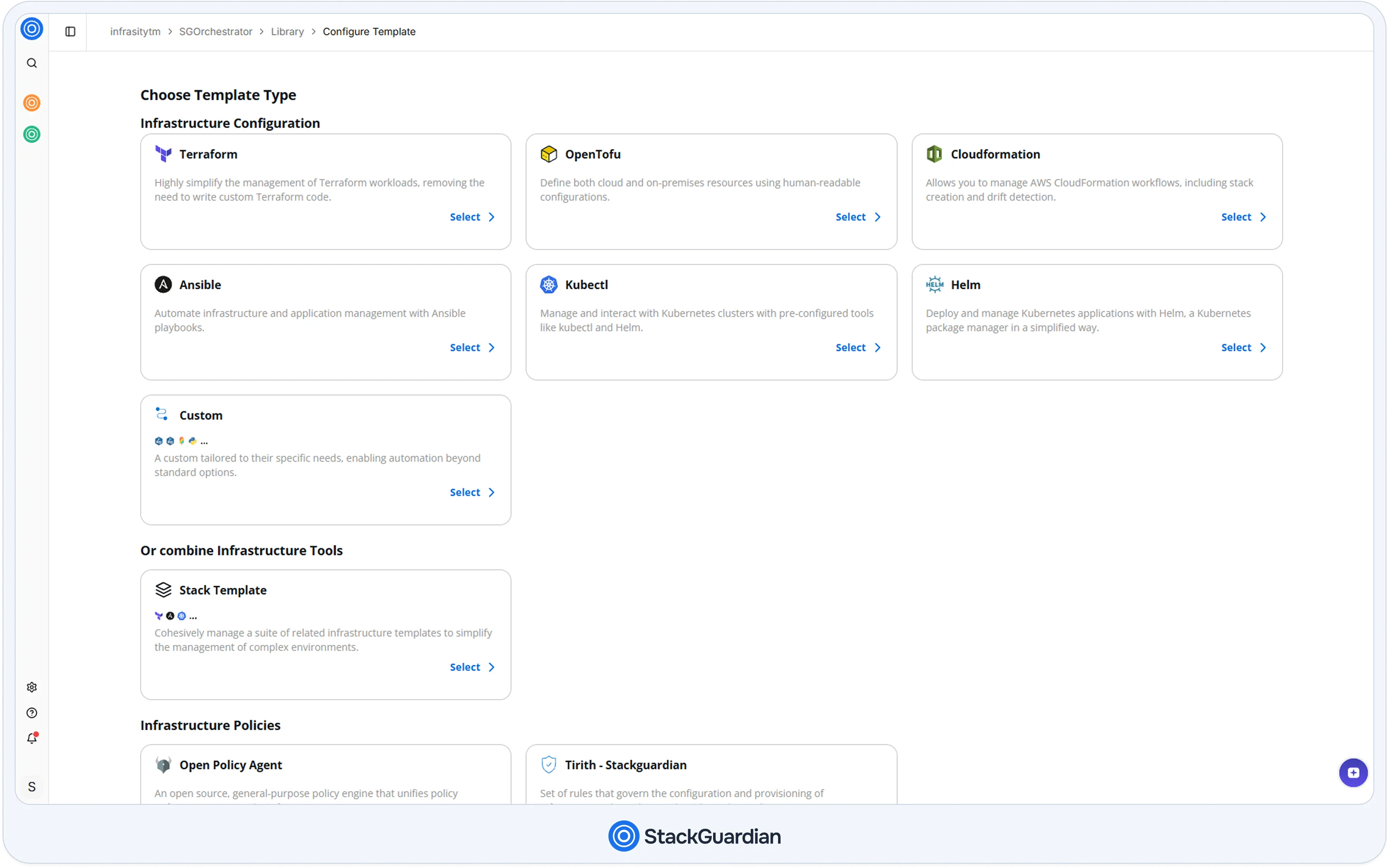Image resolution: width=1389 pixels, height=868 pixels.
Task: Select the Ansible template
Action: (472, 348)
